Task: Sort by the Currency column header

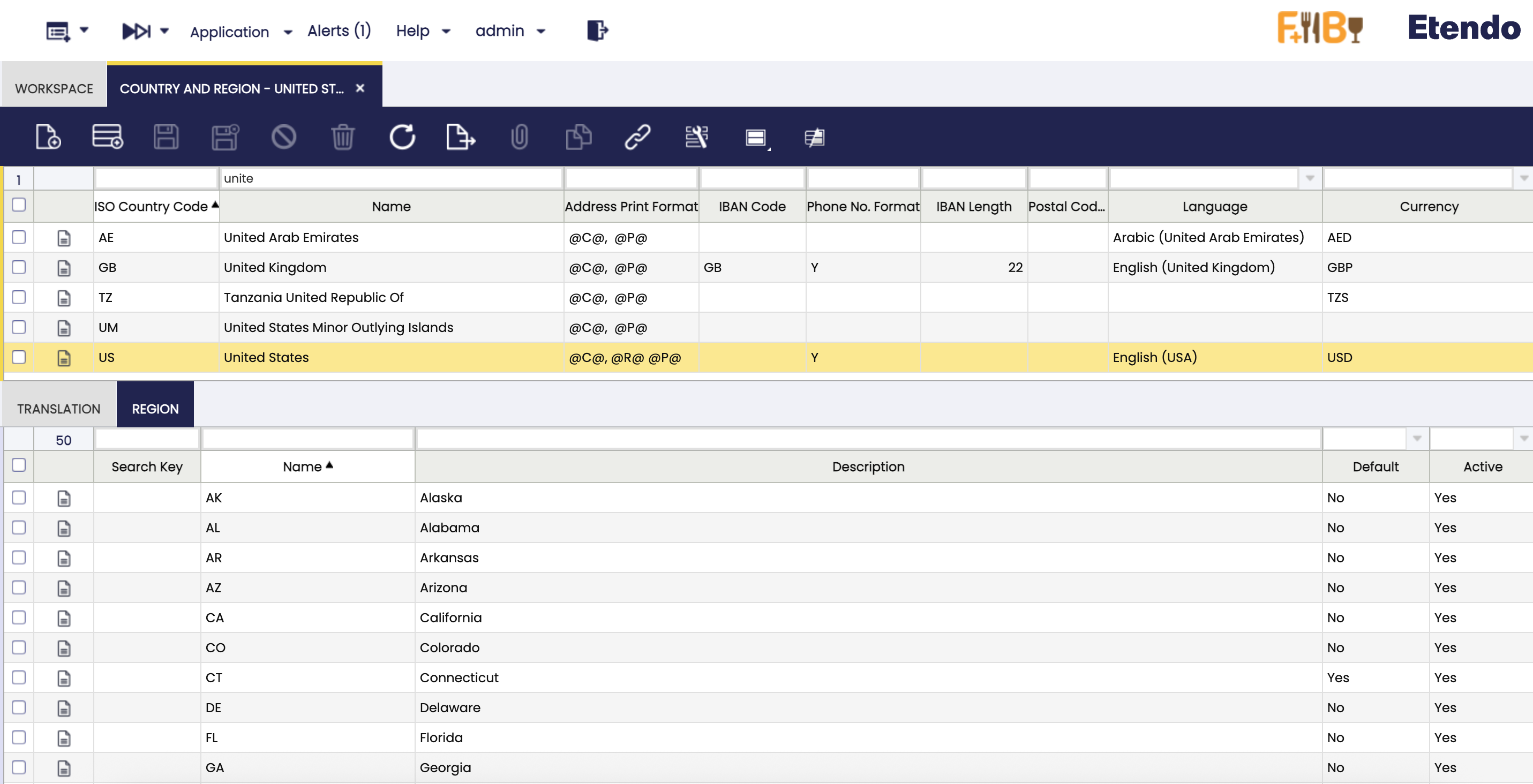Action: pos(1428,206)
